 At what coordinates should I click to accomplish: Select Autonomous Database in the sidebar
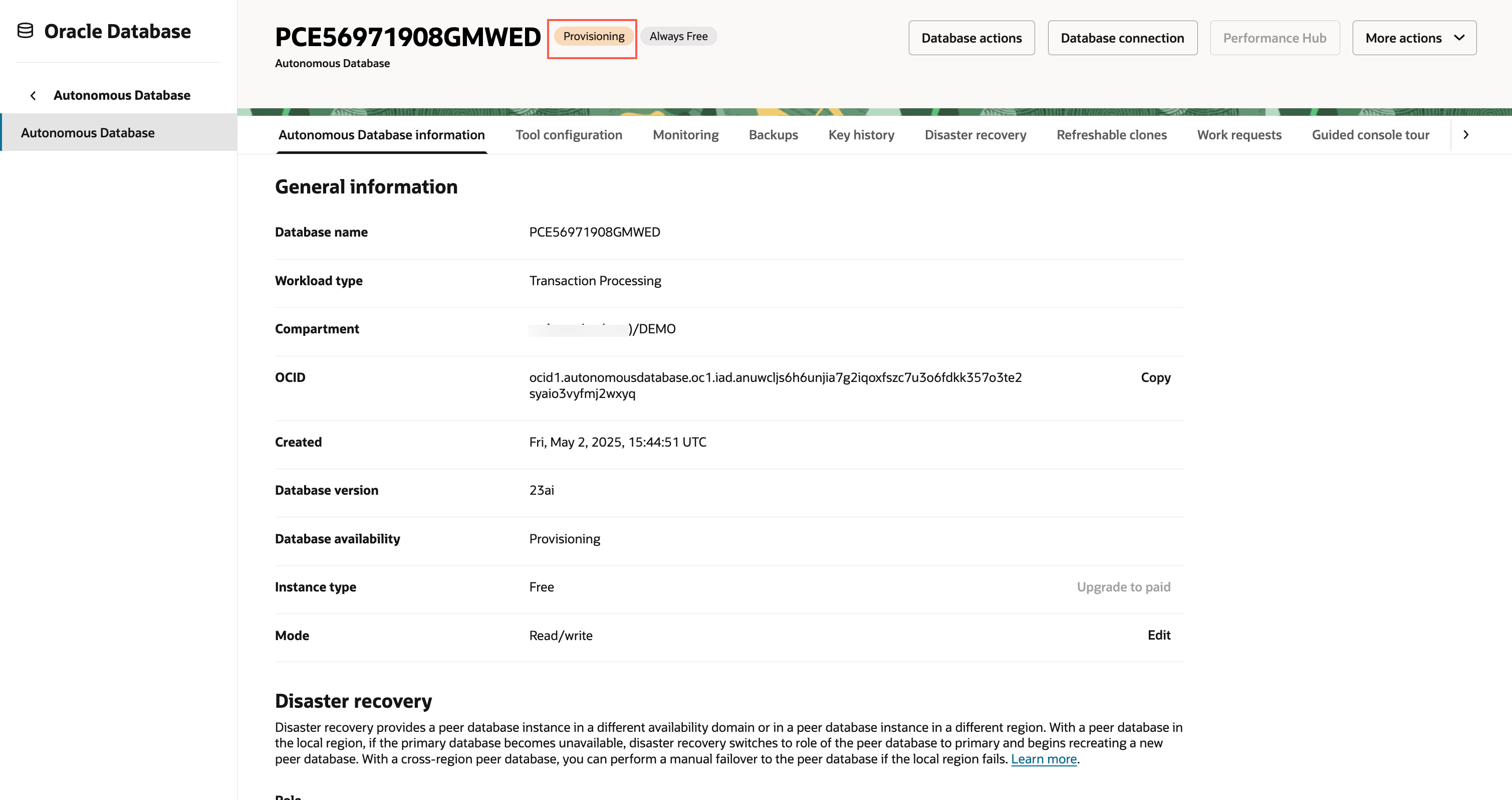88,133
